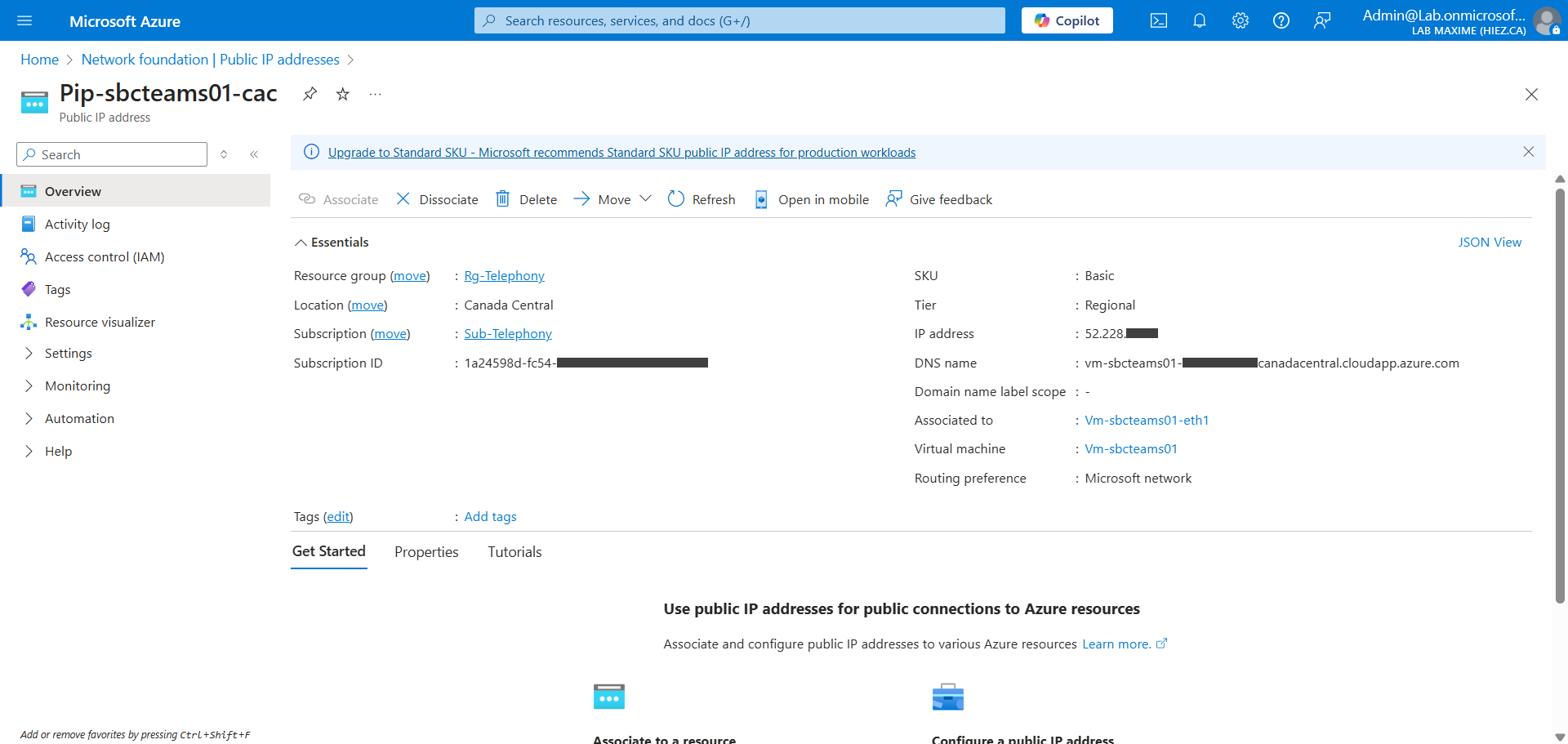Click the top search resources field
Image resolution: width=1568 pixels, height=744 pixels.
coord(739,21)
